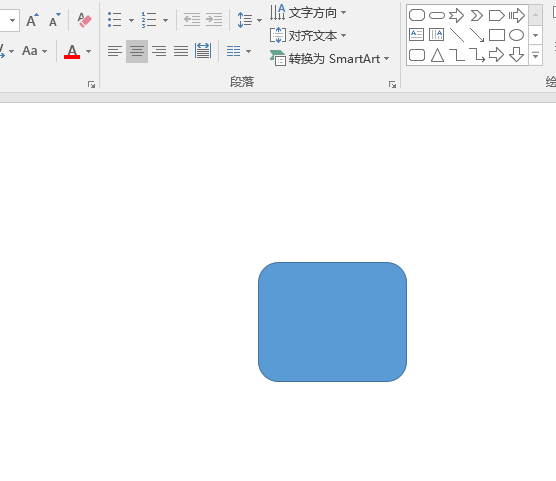Toggle center text alignment

pyautogui.click(x=137, y=51)
